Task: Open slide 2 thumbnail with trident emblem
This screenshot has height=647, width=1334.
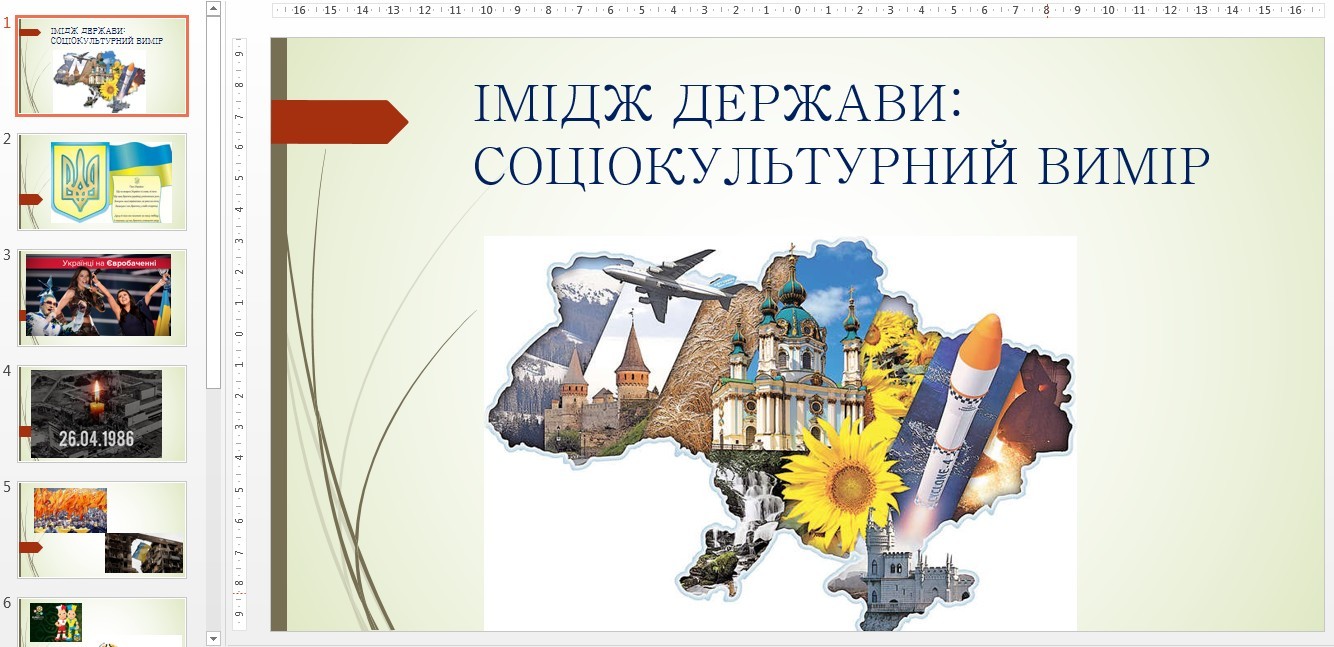Action: click(x=102, y=182)
